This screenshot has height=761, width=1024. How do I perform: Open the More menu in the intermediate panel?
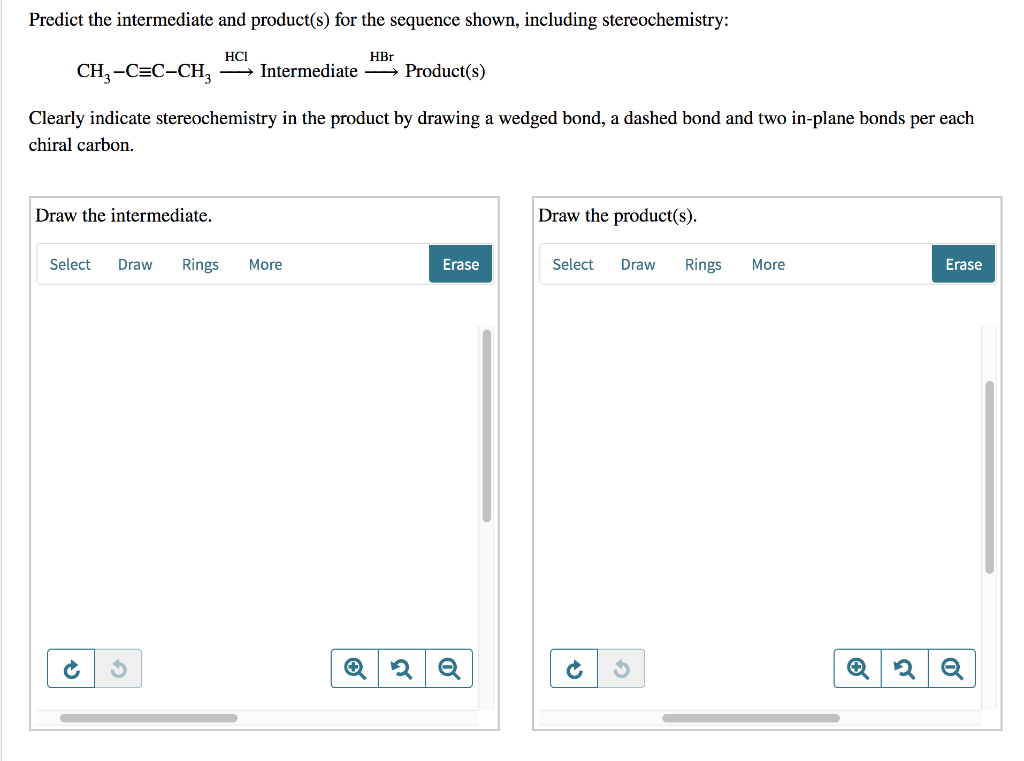tap(265, 264)
